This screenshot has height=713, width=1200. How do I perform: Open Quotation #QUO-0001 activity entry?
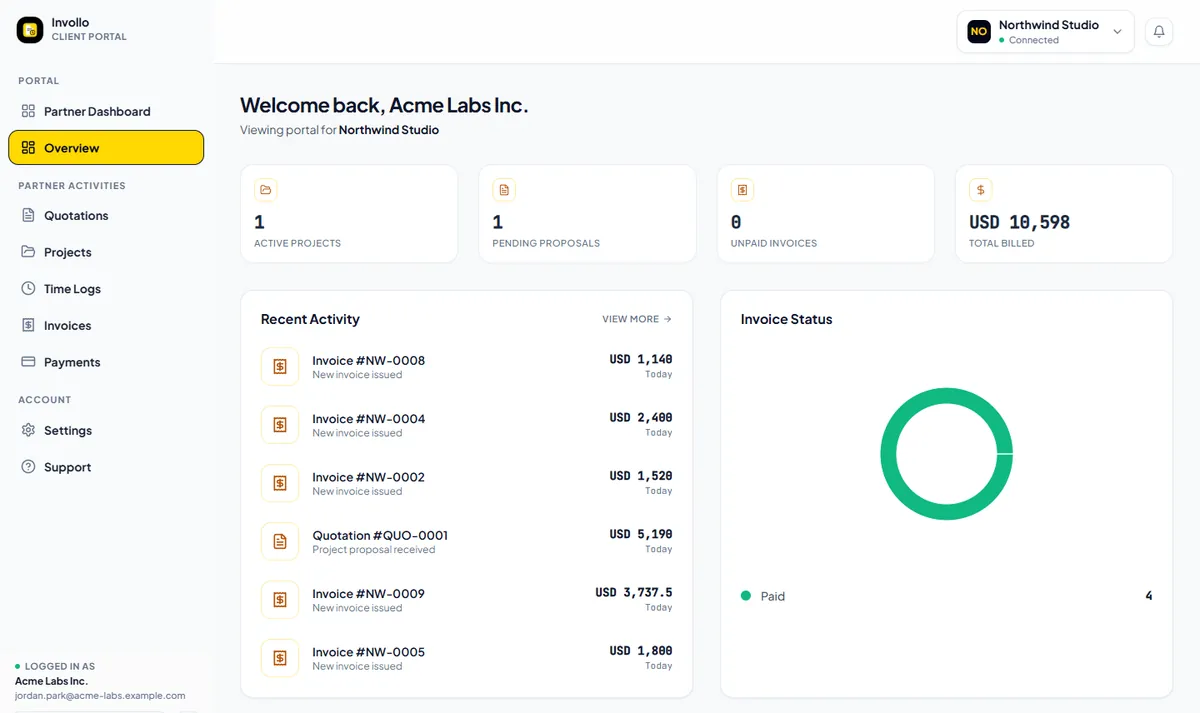[x=467, y=541]
